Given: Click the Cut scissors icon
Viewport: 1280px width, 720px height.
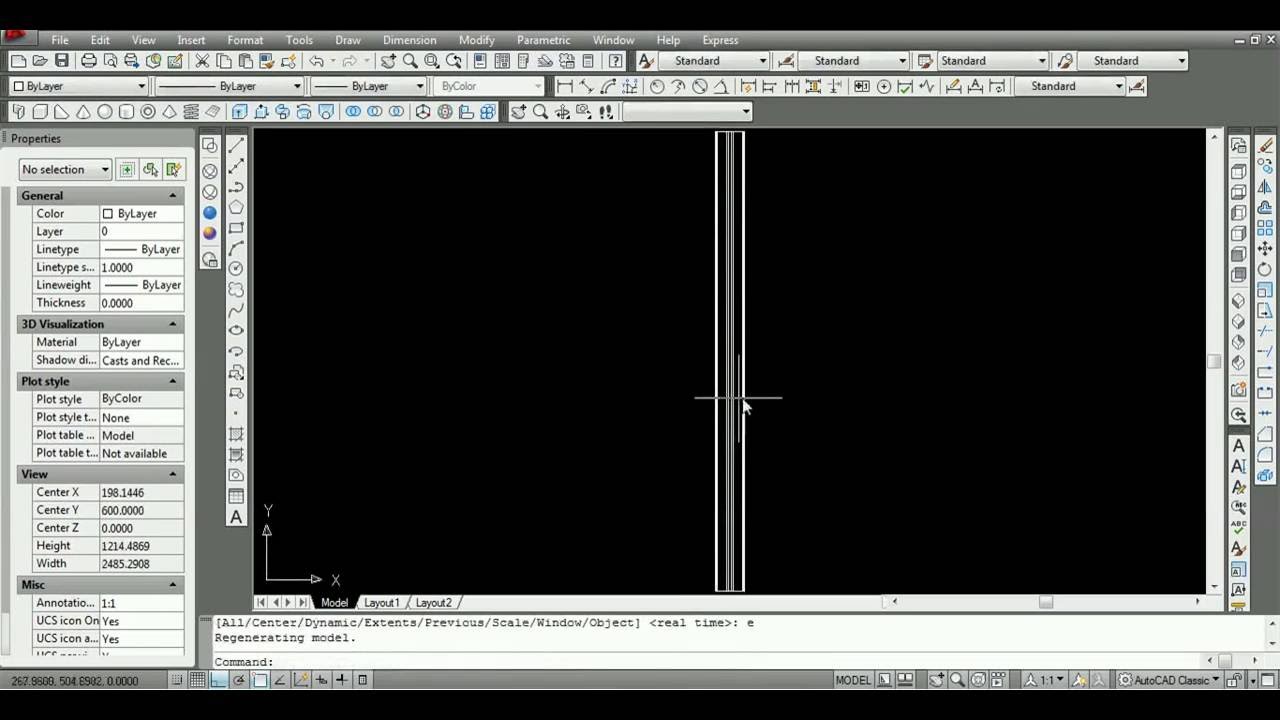Looking at the screenshot, I should 202,61.
